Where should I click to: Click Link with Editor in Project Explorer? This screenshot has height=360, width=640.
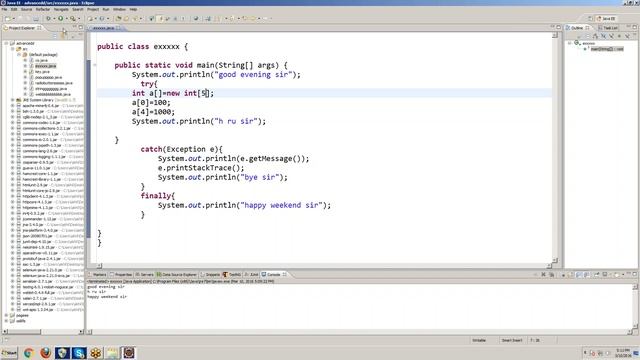coord(64,36)
